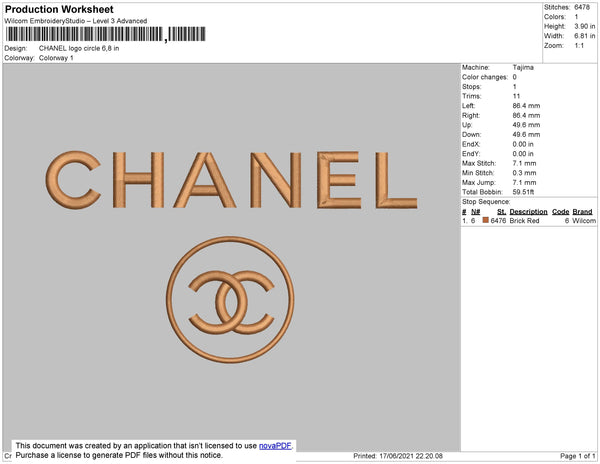The image size is (600, 464).
Task: Click the 'Printed: 17/06/2021 22.20.08' footer text
Action: click(398, 456)
